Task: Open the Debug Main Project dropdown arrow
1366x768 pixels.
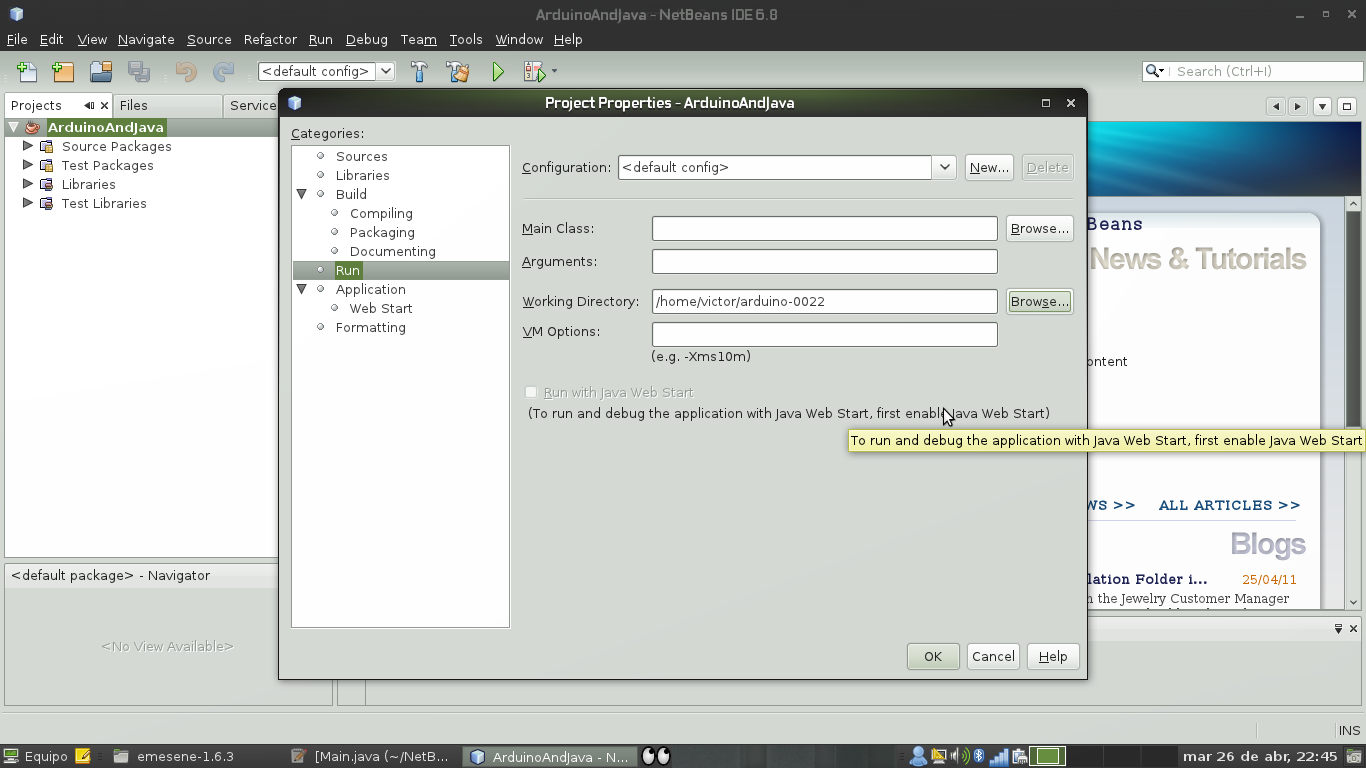Action: pyautogui.click(x=554, y=71)
